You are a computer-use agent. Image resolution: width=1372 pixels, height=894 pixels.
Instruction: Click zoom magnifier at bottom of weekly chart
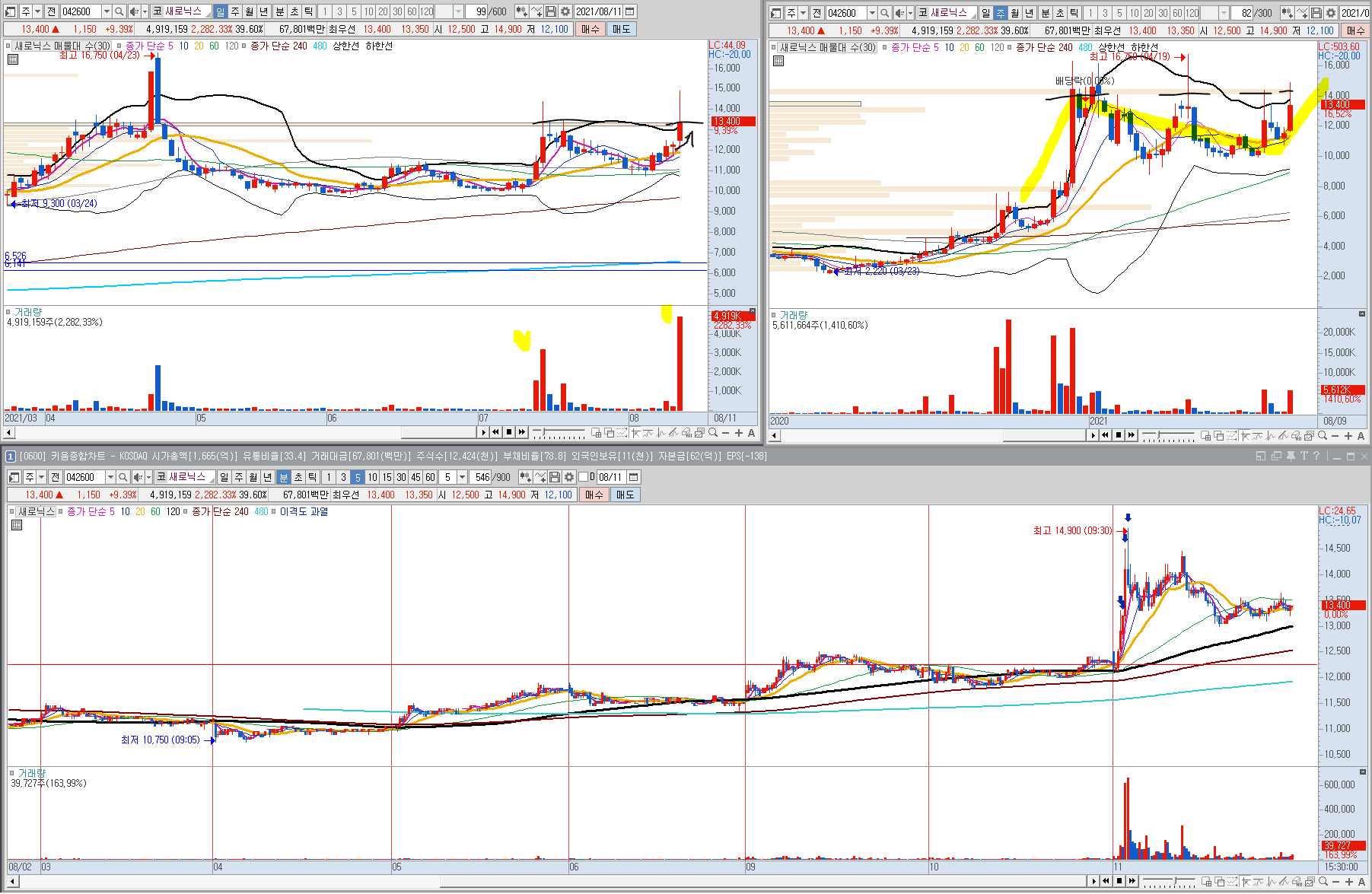tap(1323, 436)
